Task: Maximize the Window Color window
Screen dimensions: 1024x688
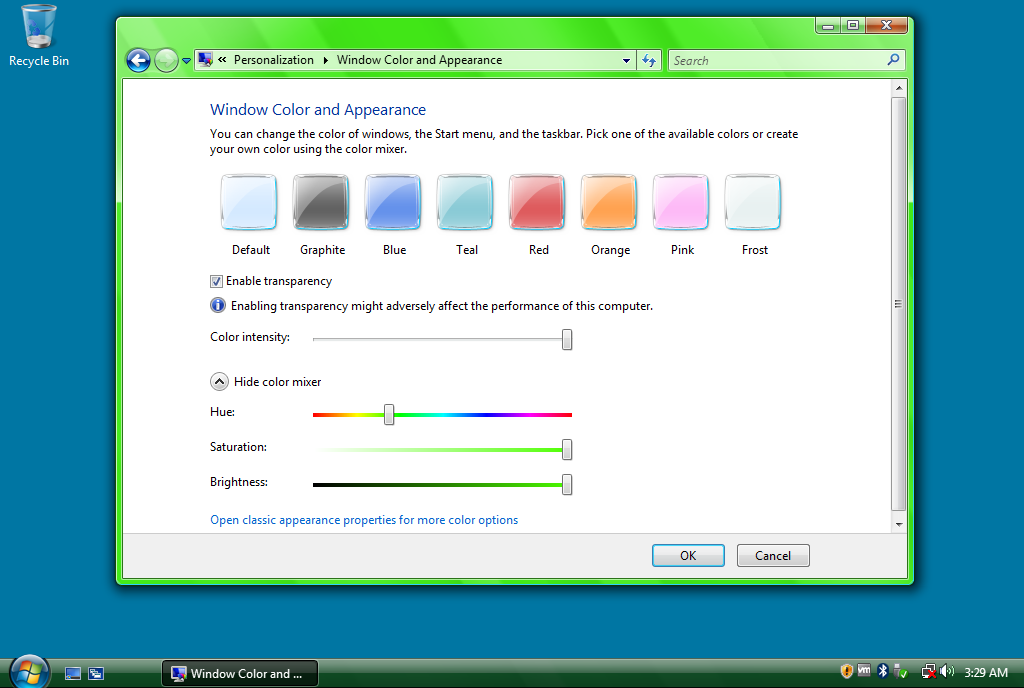Action: [853, 25]
